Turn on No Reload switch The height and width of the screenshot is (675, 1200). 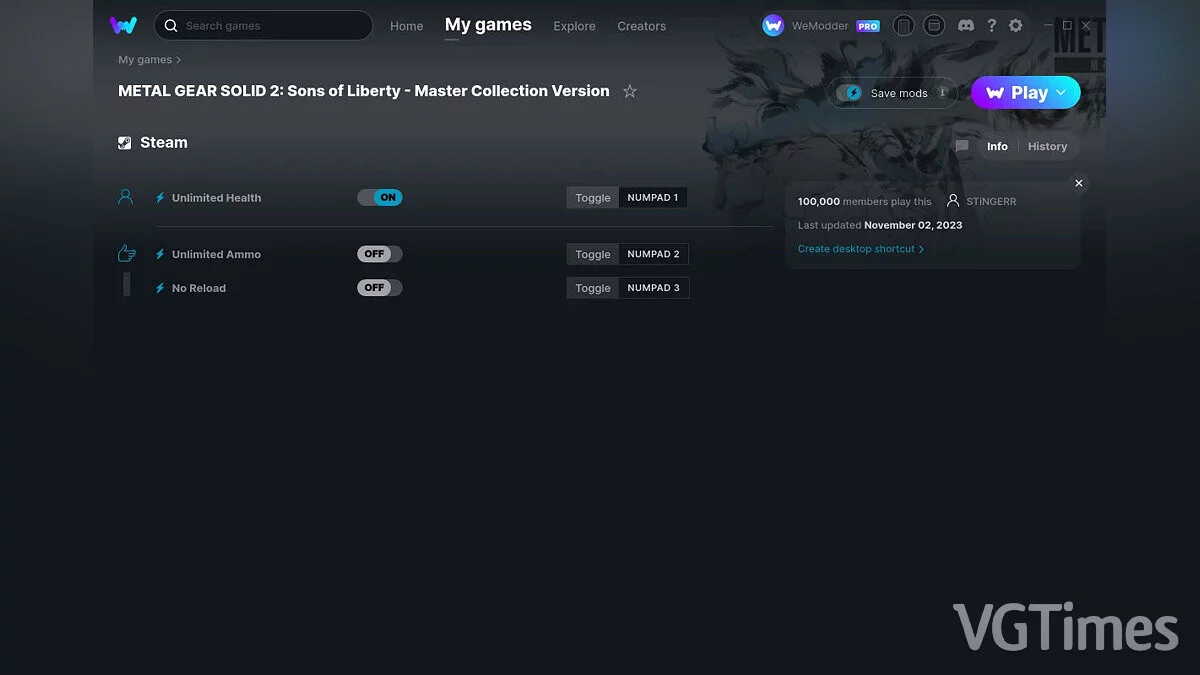(380, 288)
